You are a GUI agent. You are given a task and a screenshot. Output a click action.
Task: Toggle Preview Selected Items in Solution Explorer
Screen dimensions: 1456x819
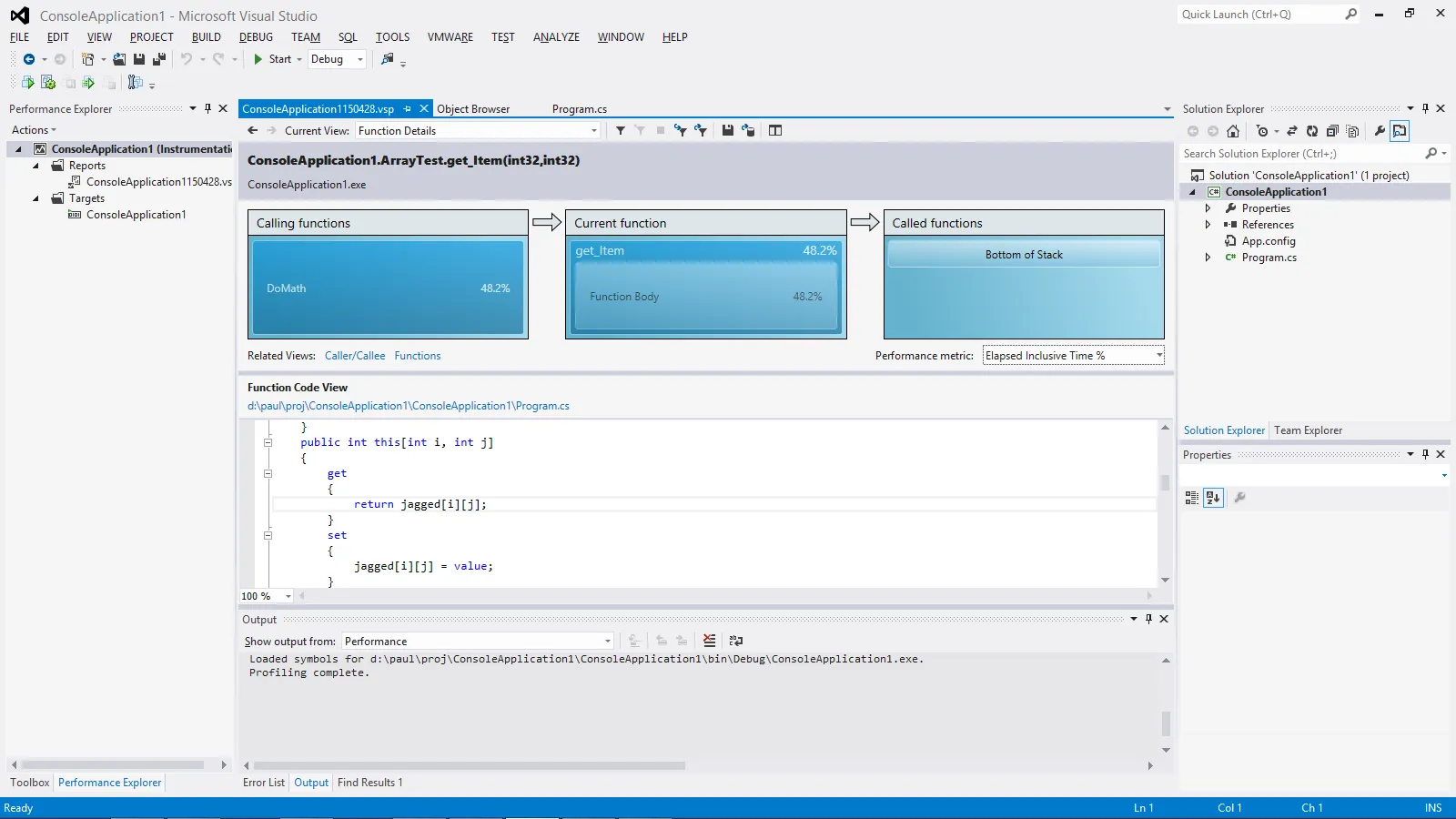1400,131
